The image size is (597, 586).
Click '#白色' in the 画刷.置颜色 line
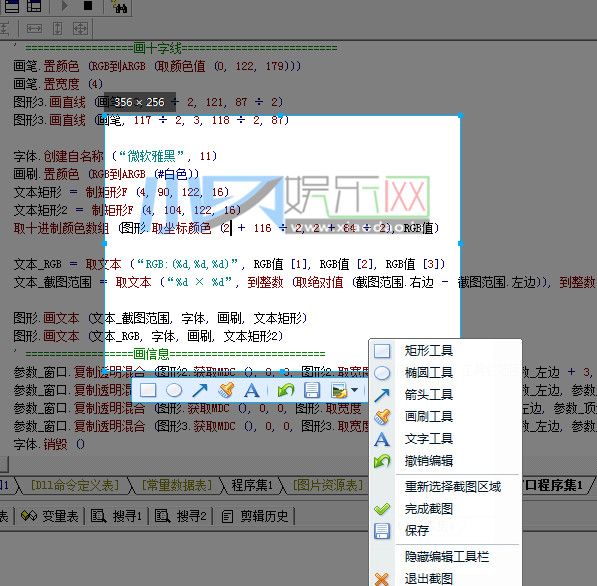(x=172, y=174)
